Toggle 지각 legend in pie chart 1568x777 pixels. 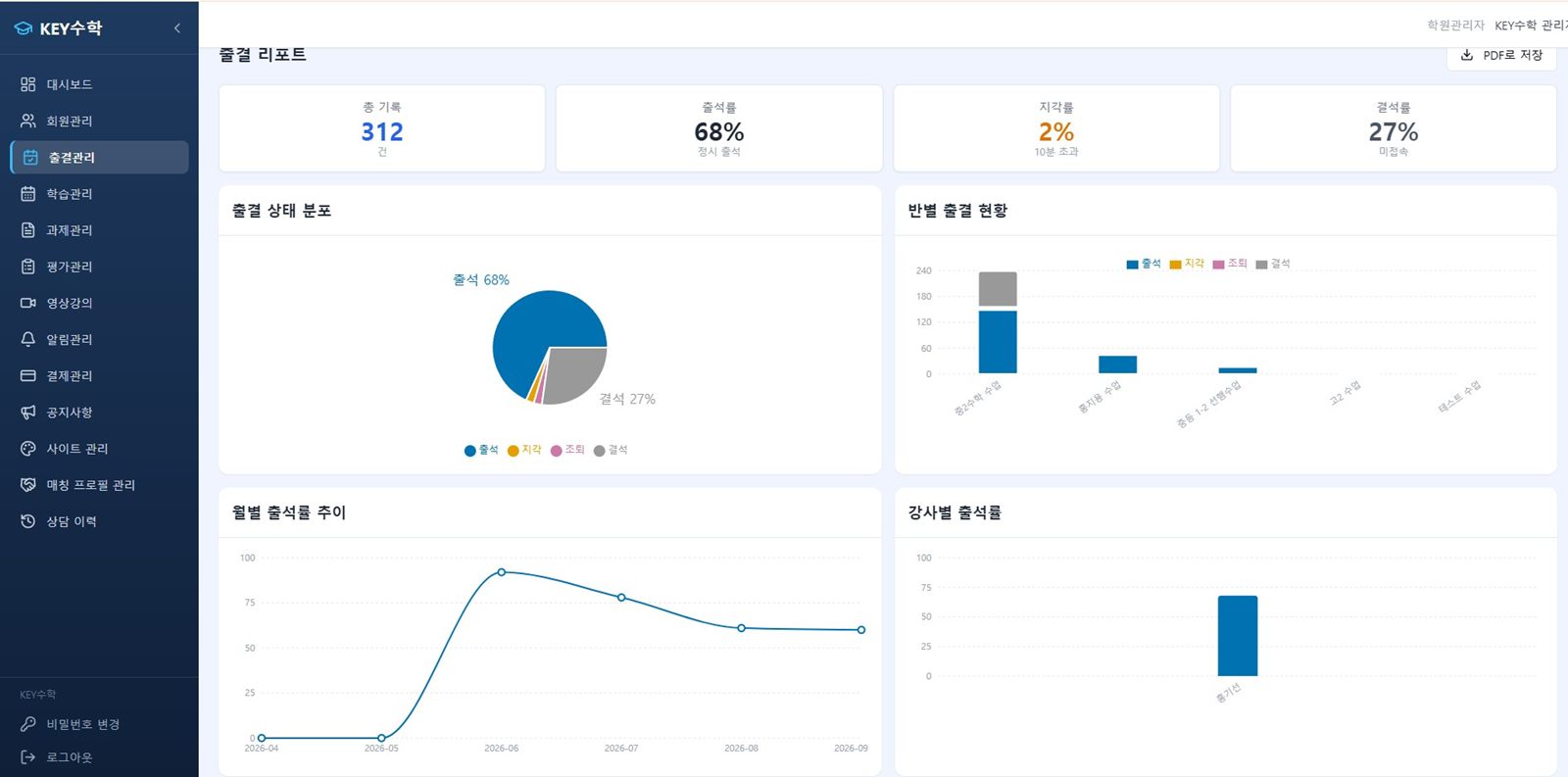pos(524,450)
